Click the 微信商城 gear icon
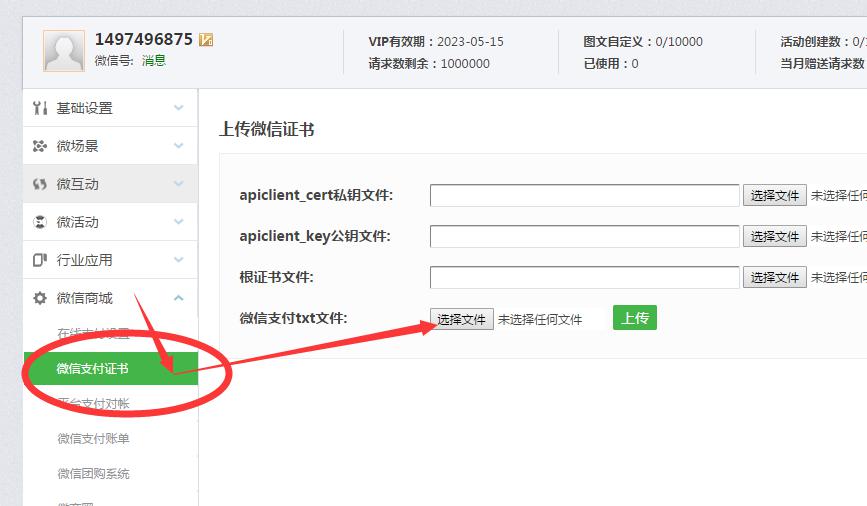The width and height of the screenshot is (867, 506). point(40,298)
